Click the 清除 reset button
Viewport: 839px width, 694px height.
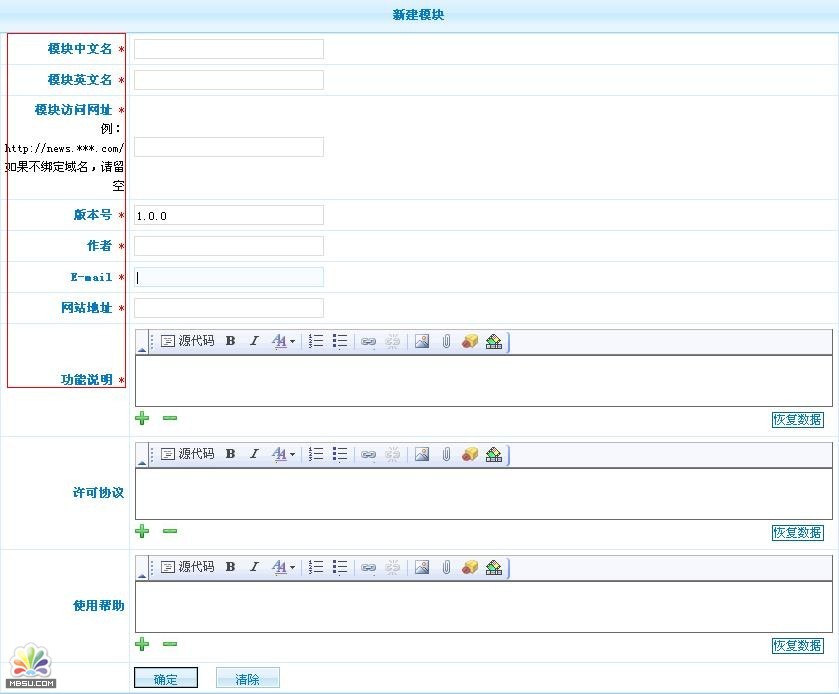[247, 679]
